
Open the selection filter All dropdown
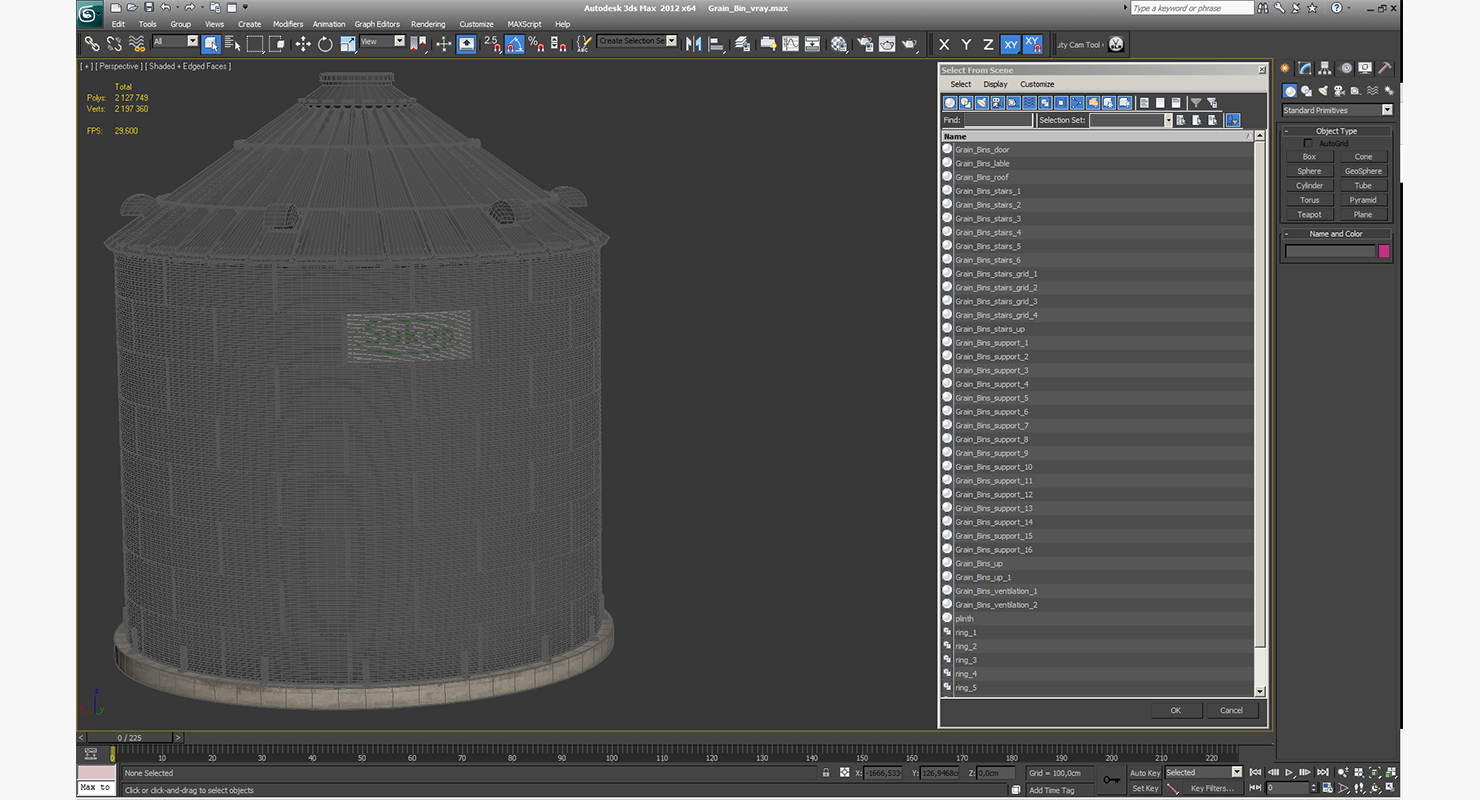175,42
